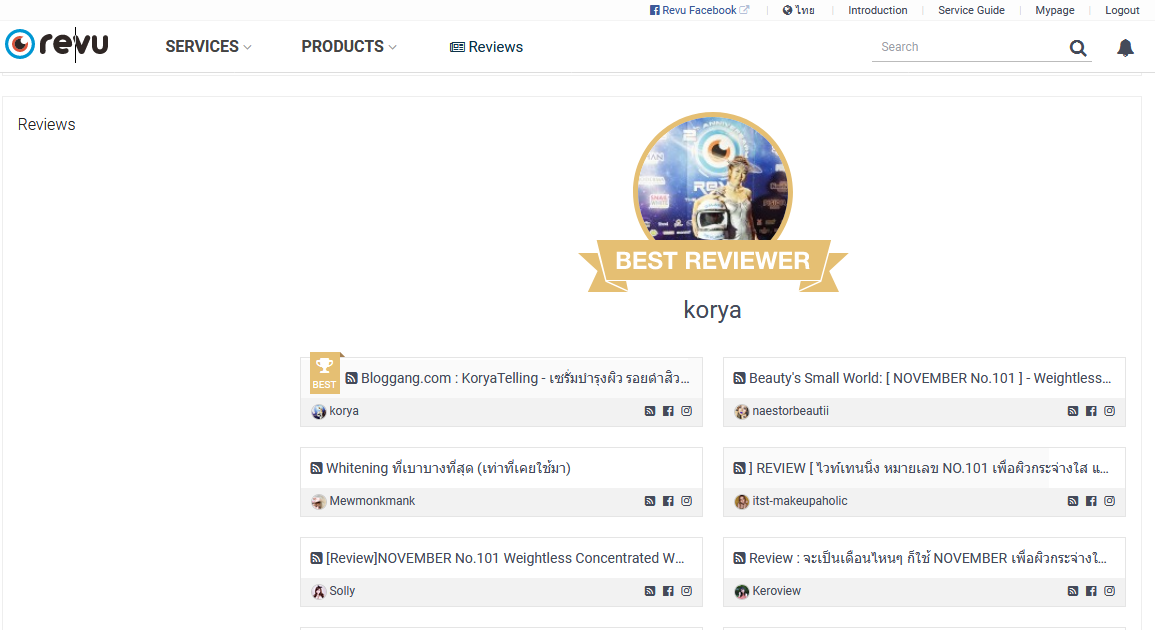Click the username Solly
Viewport: 1155px width, 630px height.
coord(342,591)
